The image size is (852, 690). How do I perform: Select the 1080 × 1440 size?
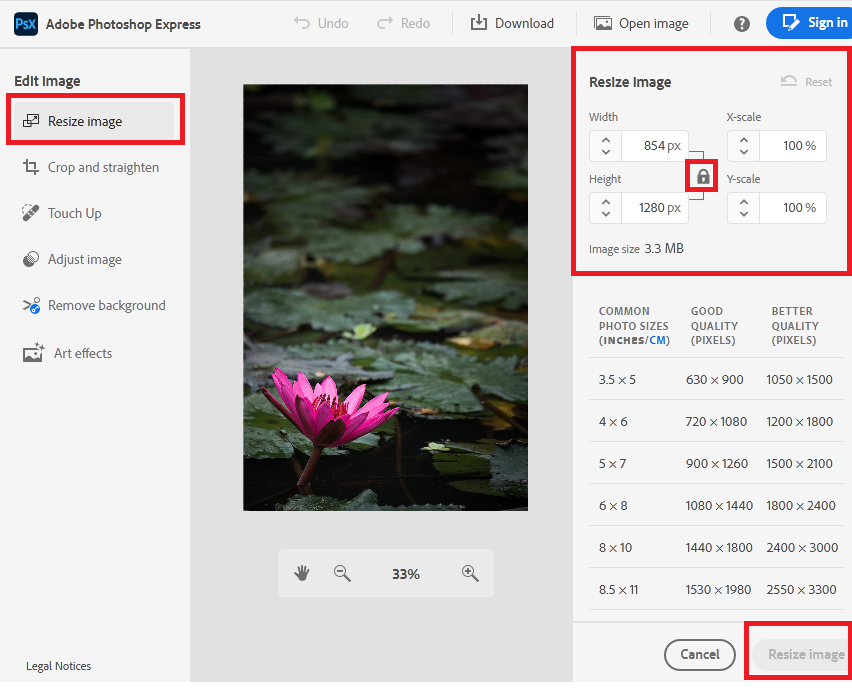[719, 505]
